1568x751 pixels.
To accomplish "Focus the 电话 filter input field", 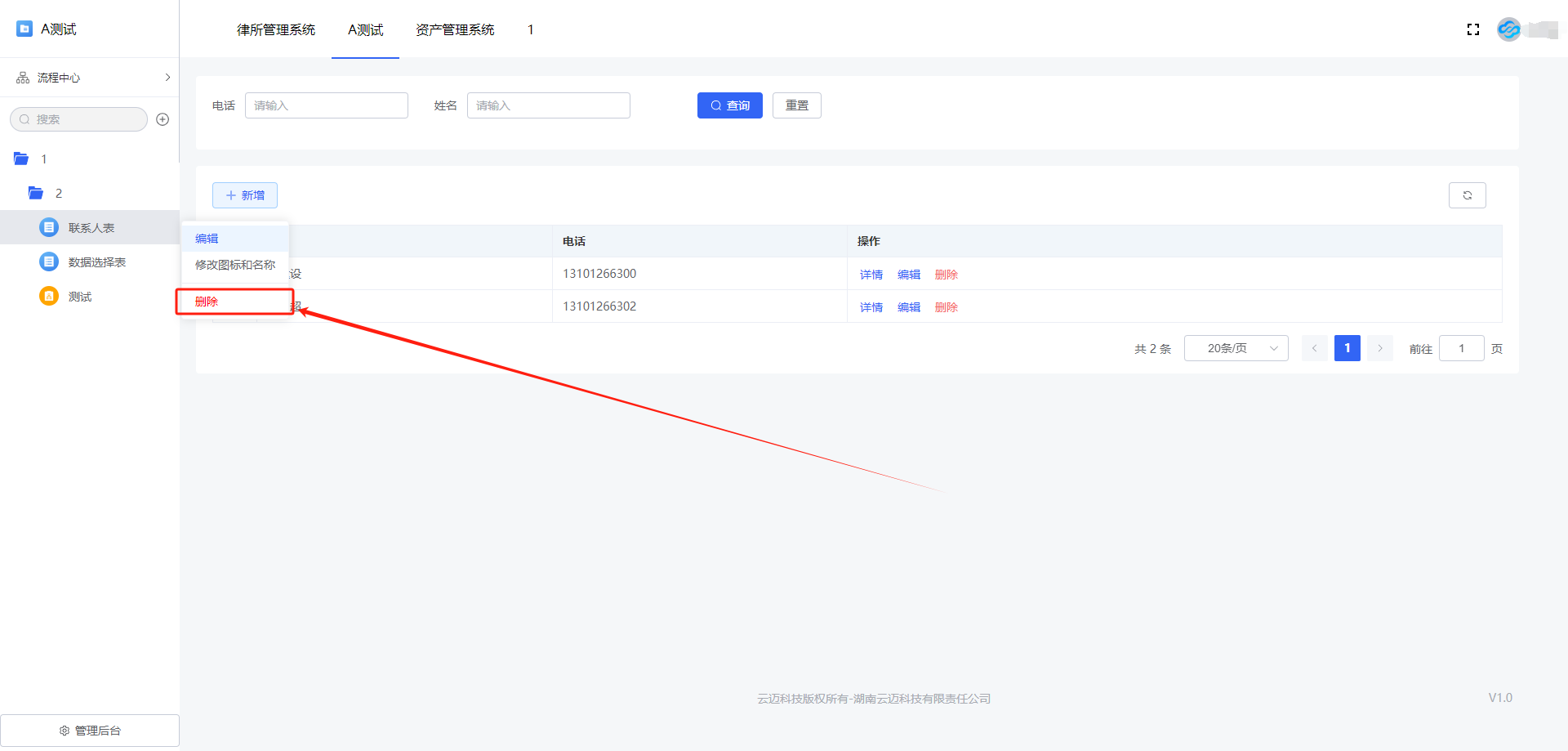I will point(326,105).
